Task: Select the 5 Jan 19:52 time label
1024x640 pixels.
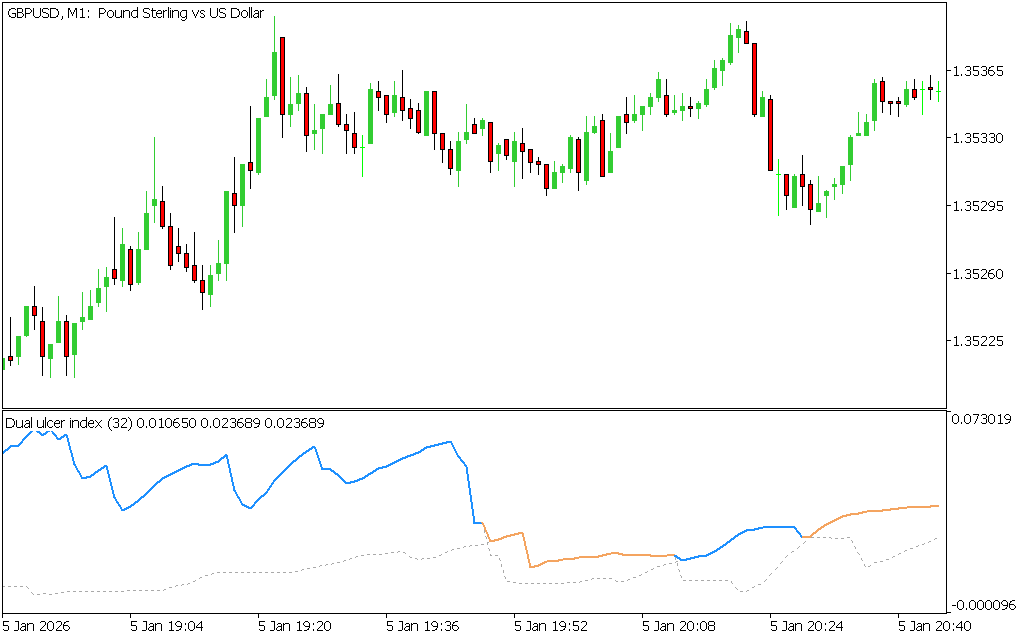Action: pos(551,626)
